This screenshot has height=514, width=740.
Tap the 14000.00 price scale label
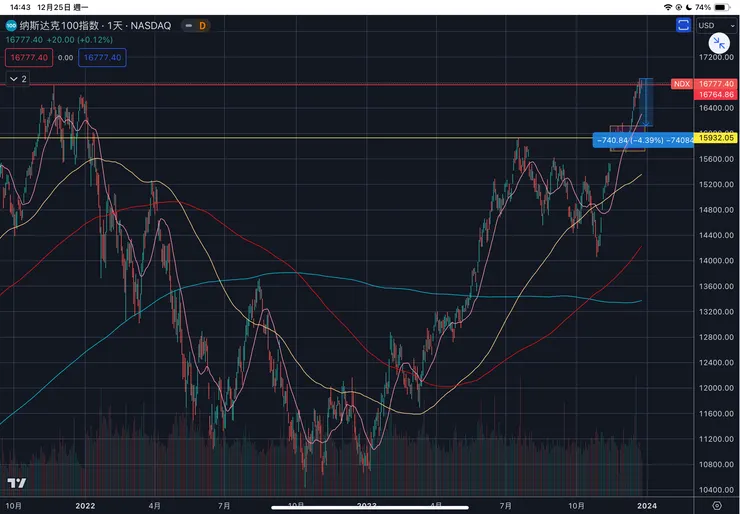click(x=716, y=261)
